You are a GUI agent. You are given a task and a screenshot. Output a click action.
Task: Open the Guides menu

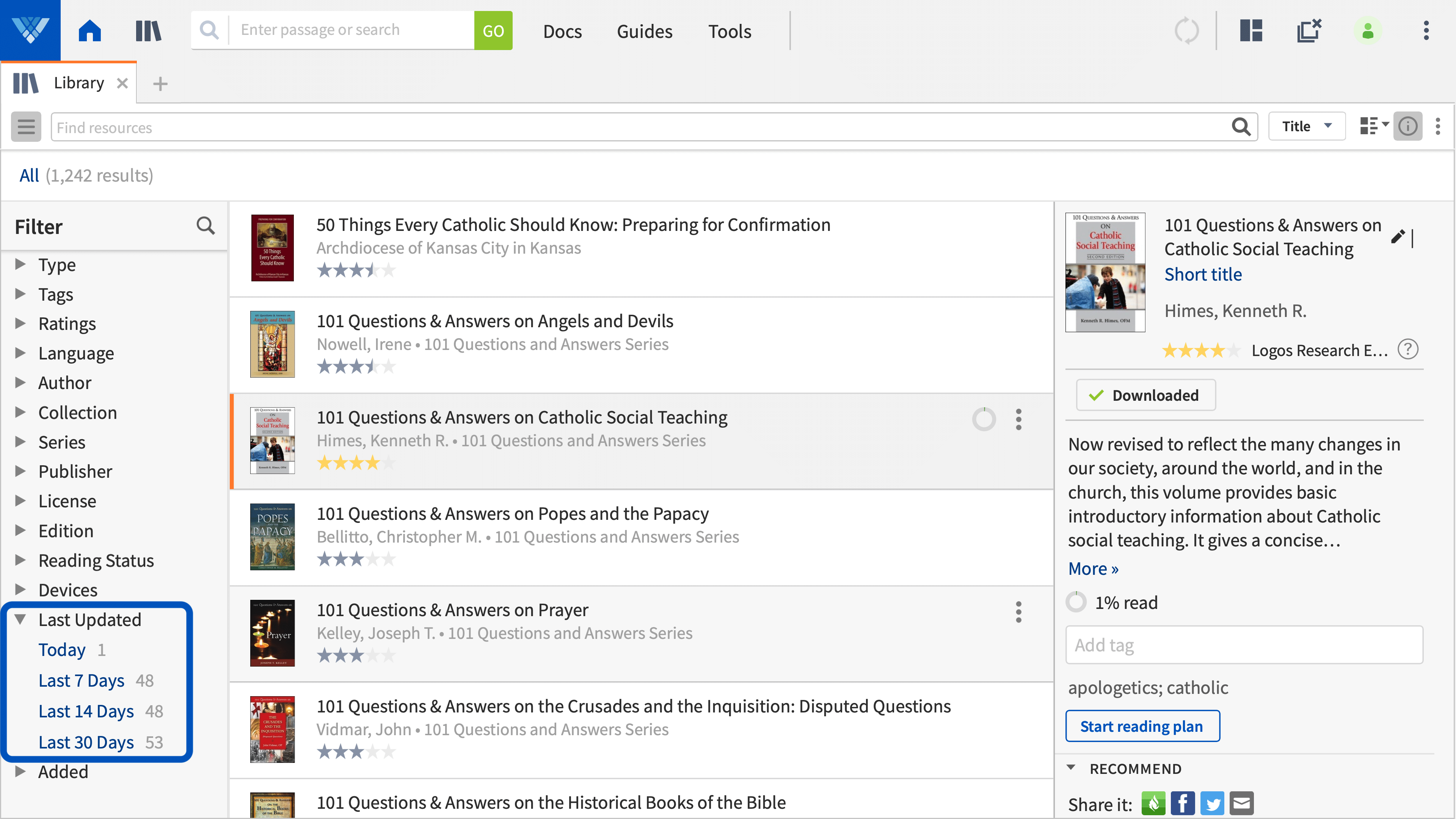(644, 31)
